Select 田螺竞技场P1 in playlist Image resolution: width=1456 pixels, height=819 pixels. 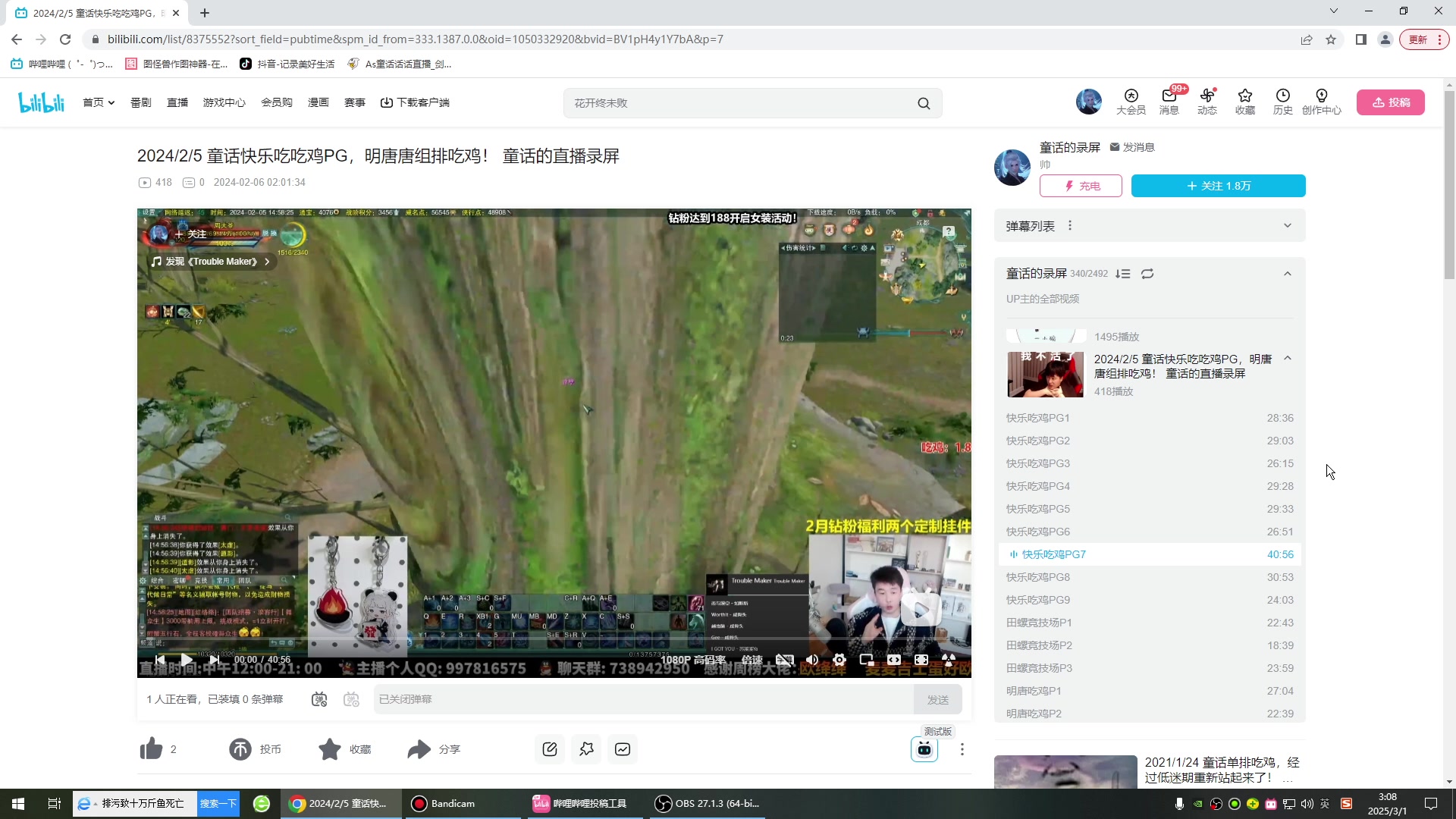pyautogui.click(x=1150, y=623)
